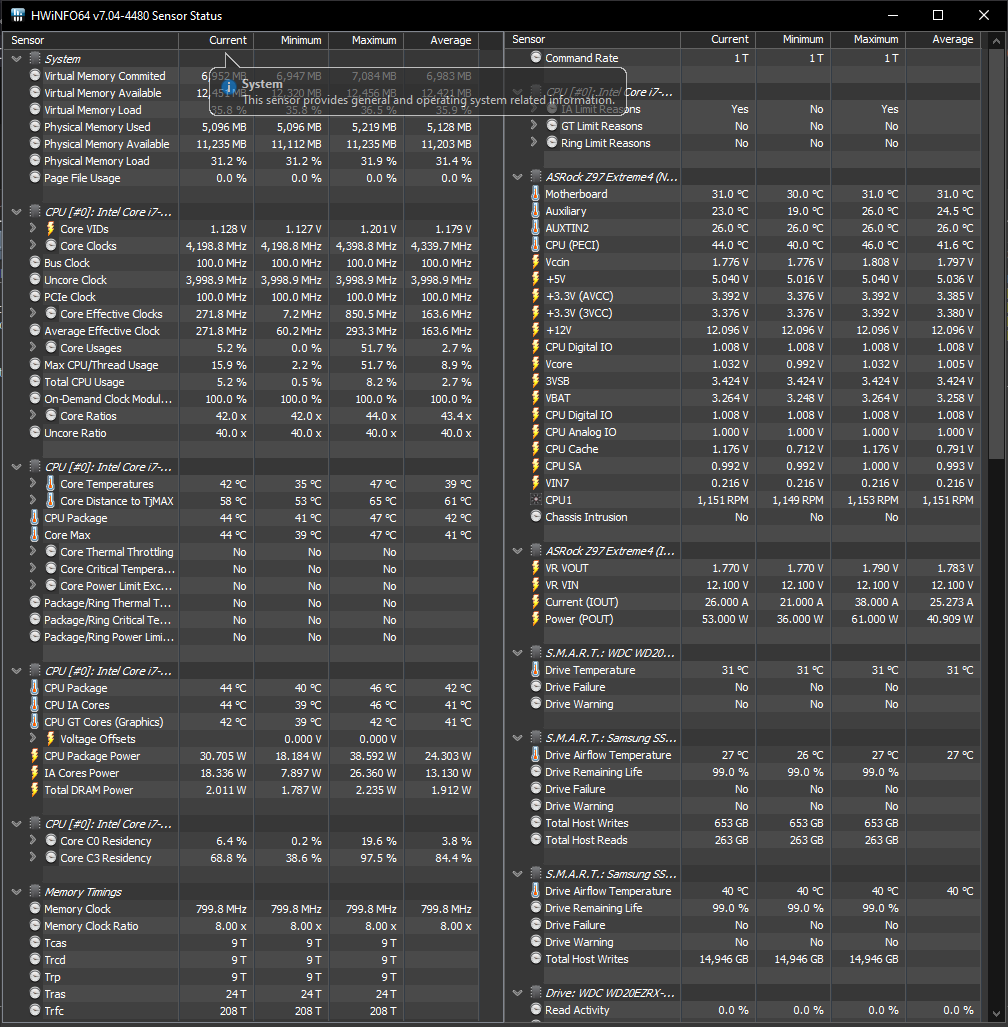Viewport: 1008px width, 1027px height.
Task: Click the lightning icon beside Power (POUT)
Action: pyautogui.click(x=536, y=619)
